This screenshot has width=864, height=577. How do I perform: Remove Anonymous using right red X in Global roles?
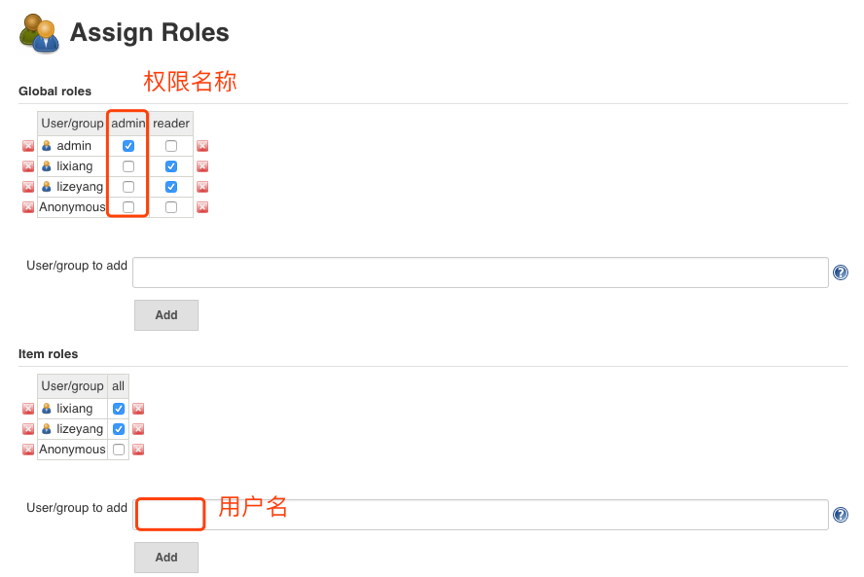202,207
